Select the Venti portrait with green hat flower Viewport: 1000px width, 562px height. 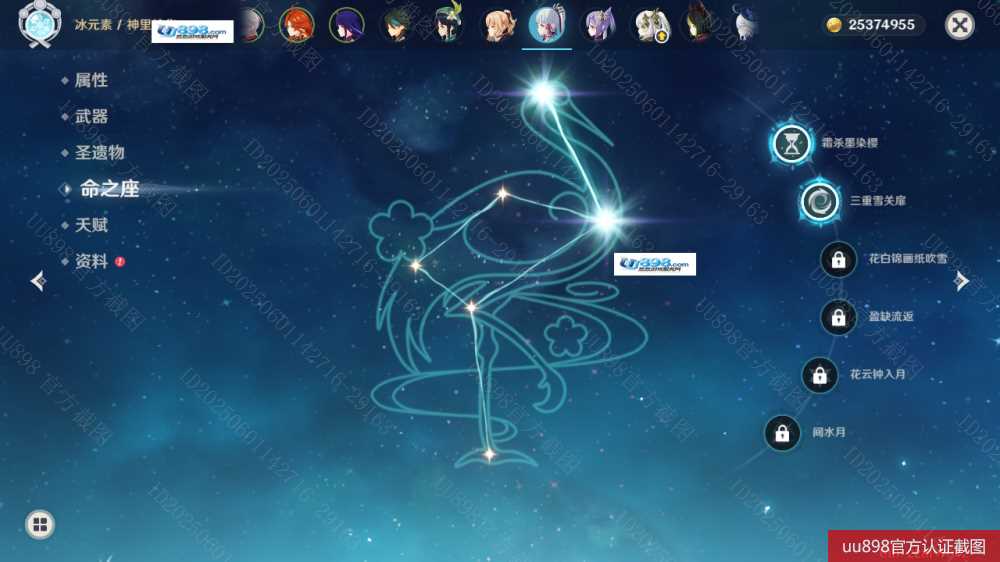(x=447, y=24)
